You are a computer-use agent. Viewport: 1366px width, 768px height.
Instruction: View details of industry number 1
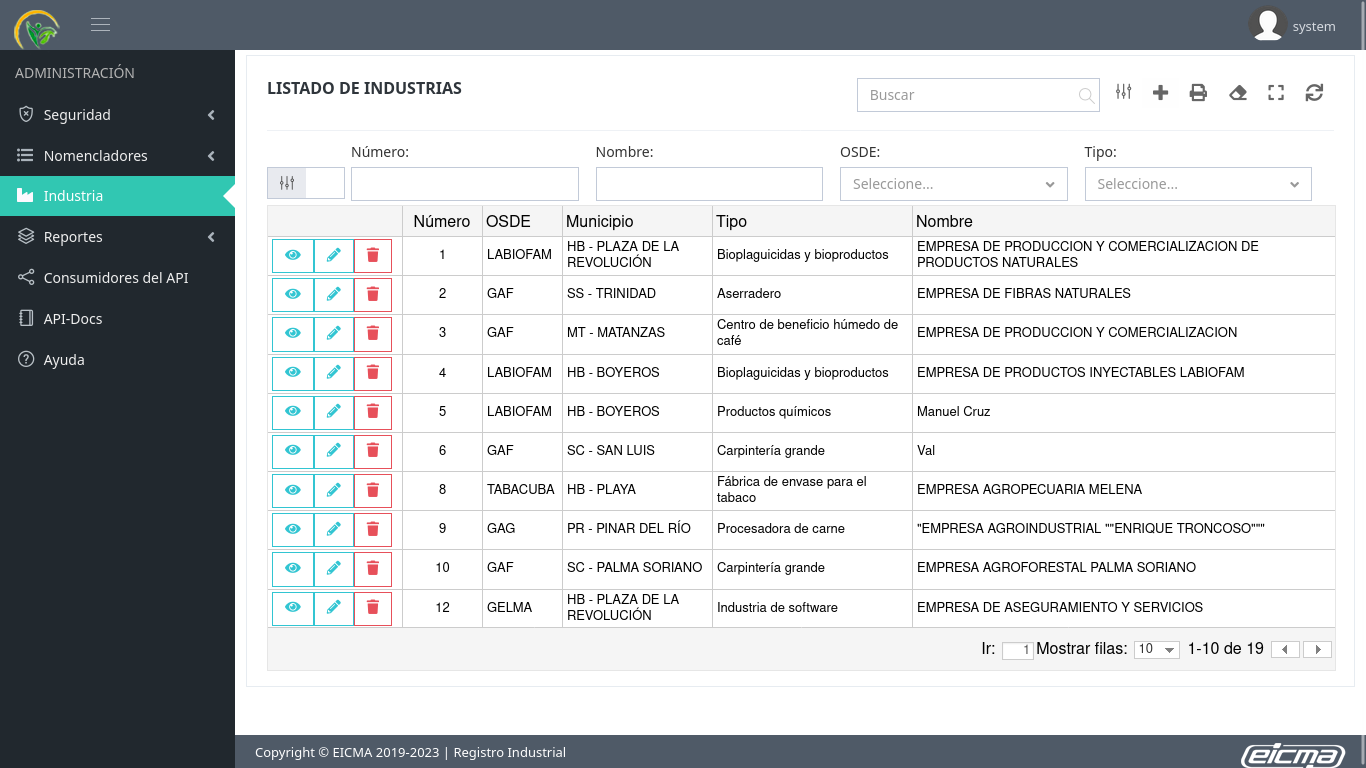coord(293,256)
